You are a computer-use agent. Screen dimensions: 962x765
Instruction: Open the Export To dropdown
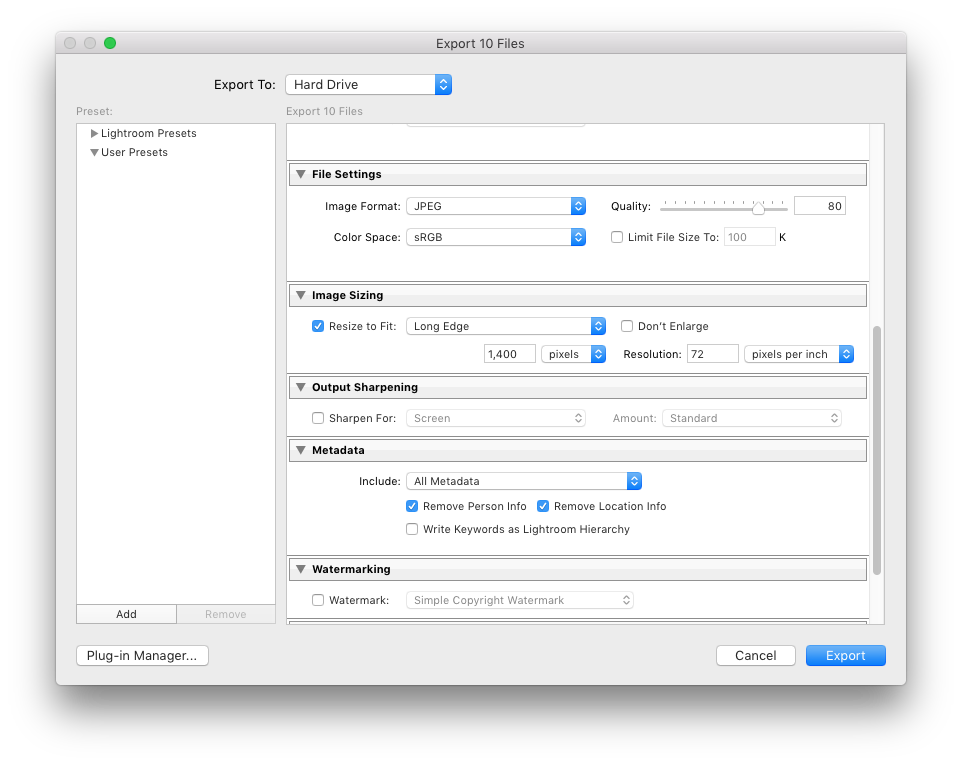[368, 85]
